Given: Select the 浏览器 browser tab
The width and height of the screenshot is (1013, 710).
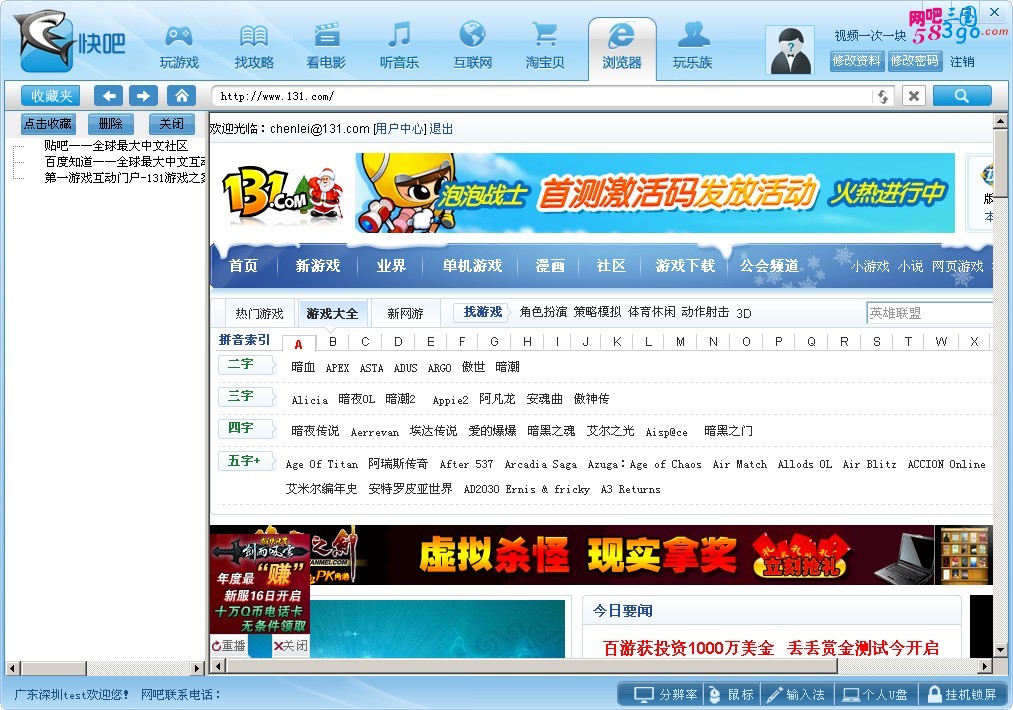Looking at the screenshot, I should (622, 47).
